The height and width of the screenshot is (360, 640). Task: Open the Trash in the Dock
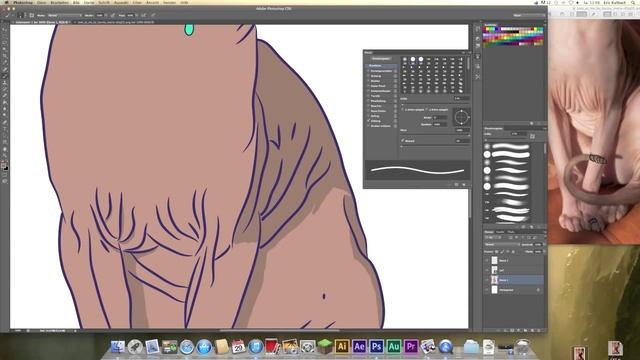(x=522, y=347)
